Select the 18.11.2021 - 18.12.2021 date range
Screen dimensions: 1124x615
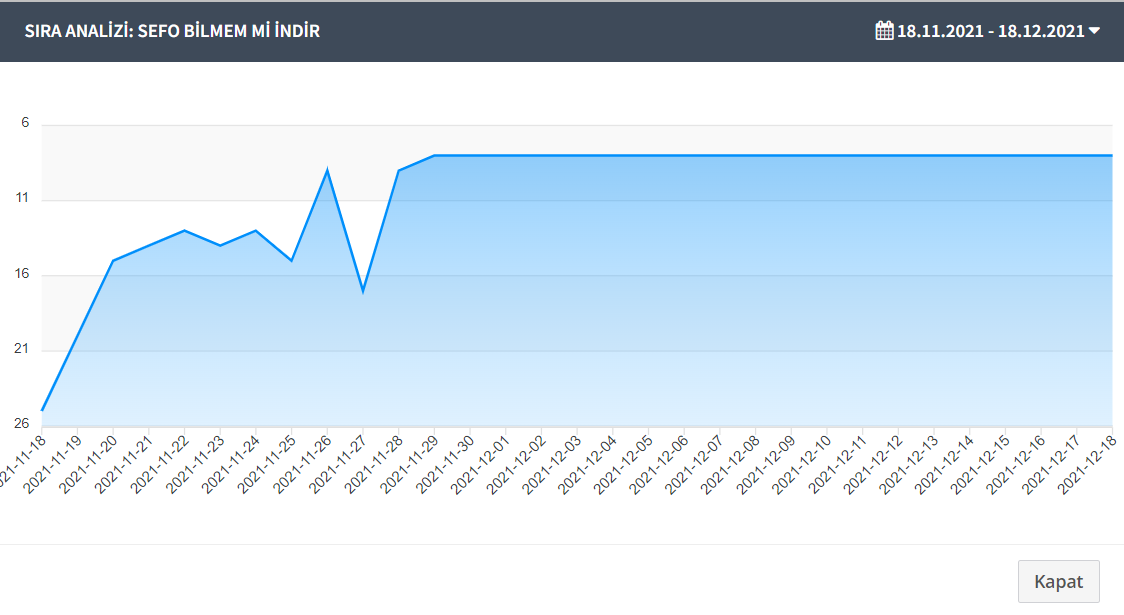click(x=991, y=31)
